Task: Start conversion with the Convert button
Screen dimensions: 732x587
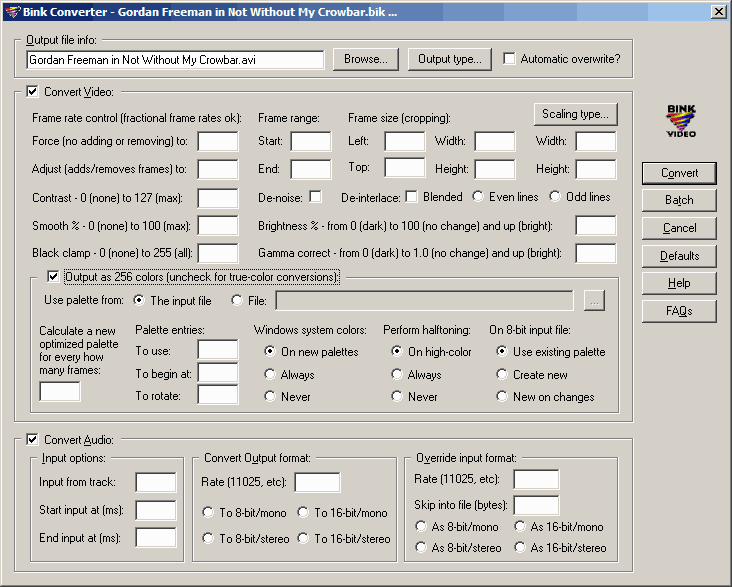Action: click(679, 173)
